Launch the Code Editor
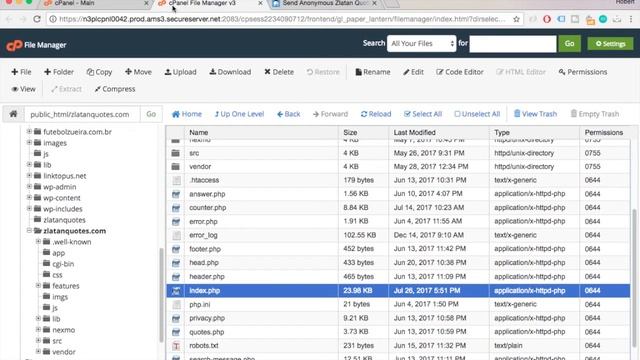The width and height of the screenshot is (640, 360). (460, 72)
